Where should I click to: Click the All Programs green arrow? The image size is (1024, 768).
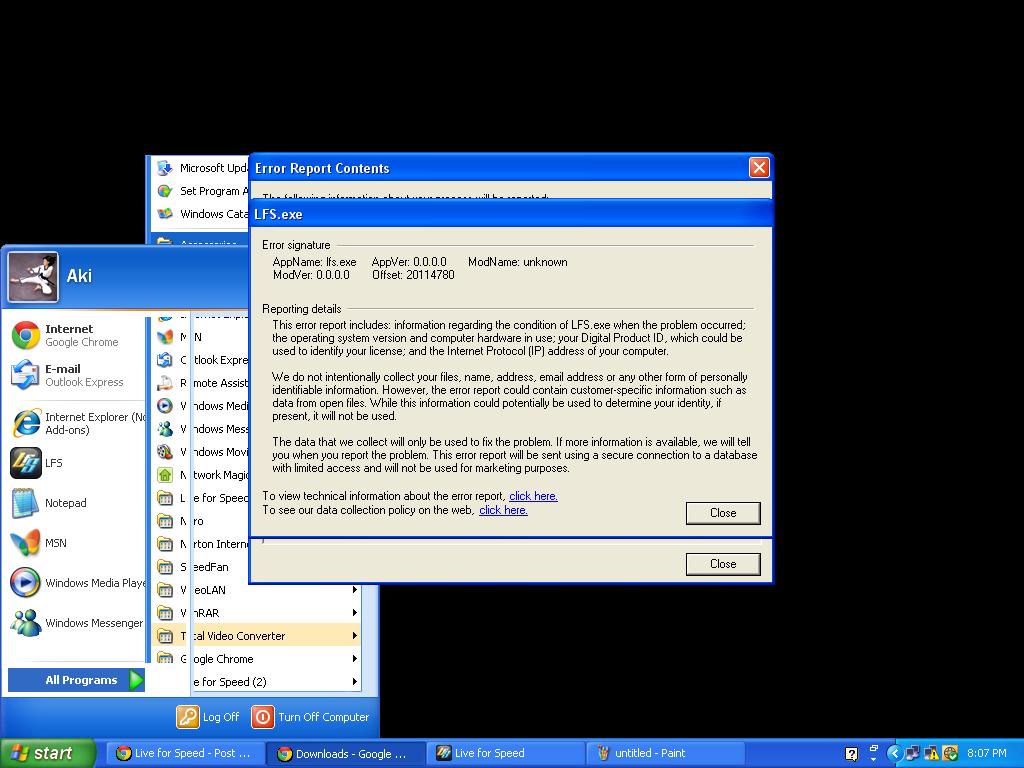[136, 680]
